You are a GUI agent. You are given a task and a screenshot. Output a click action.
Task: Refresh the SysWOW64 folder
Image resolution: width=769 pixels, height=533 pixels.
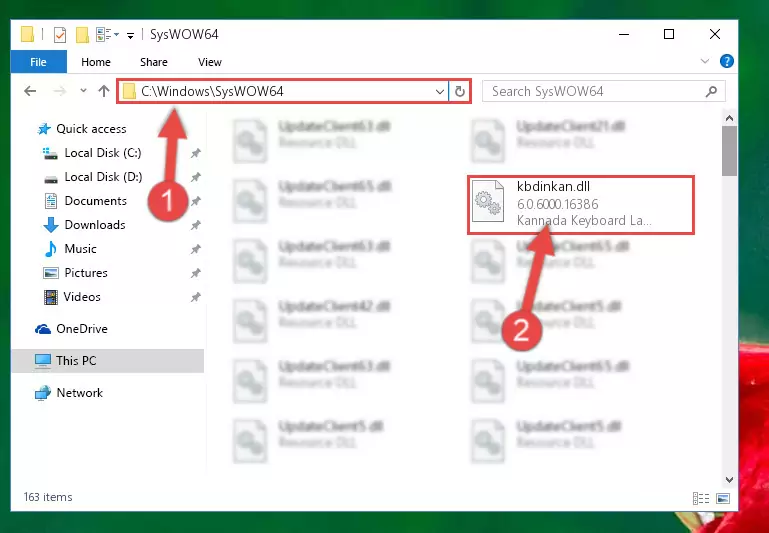click(460, 92)
